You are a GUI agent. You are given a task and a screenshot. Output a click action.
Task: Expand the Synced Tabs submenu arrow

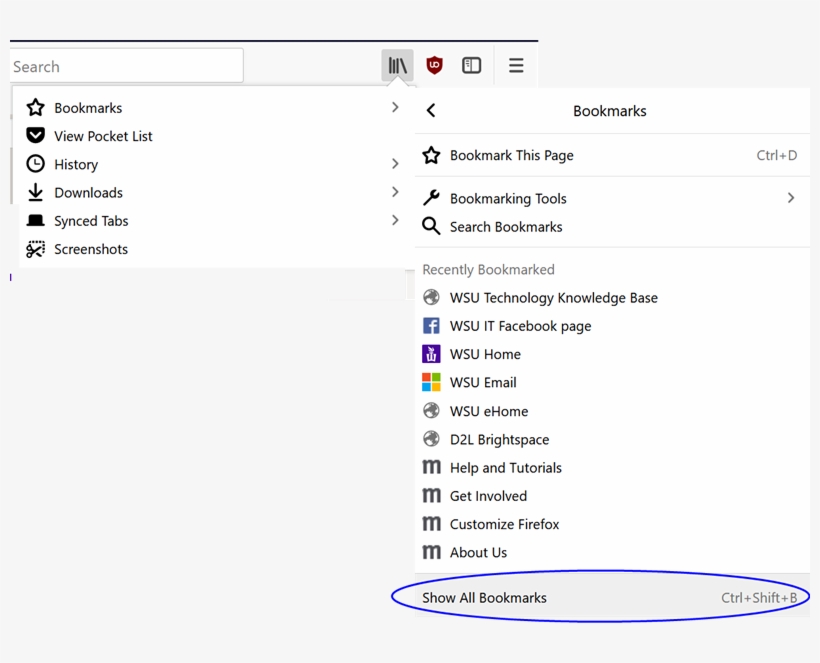pos(395,220)
